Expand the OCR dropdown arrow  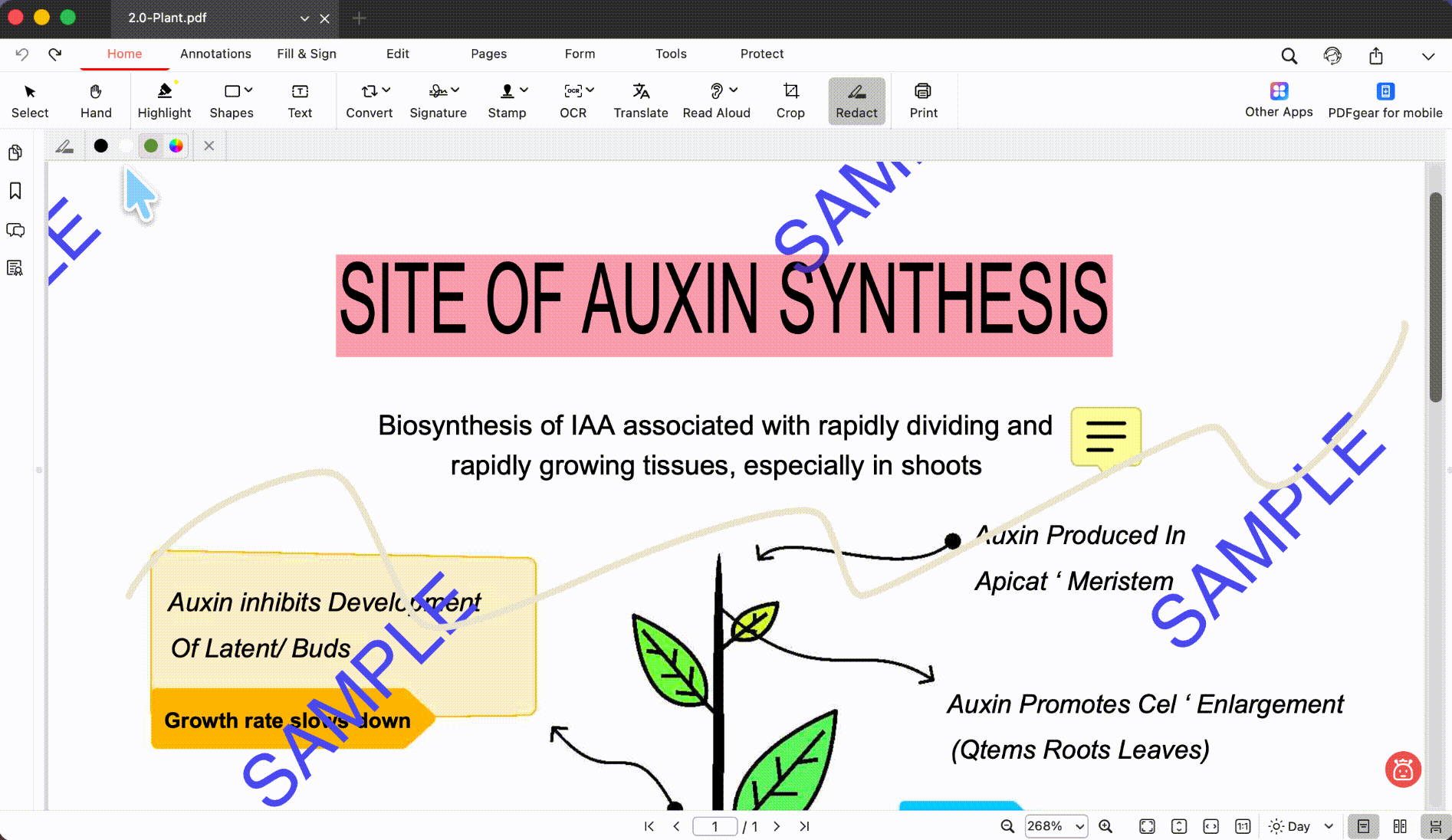coord(590,90)
